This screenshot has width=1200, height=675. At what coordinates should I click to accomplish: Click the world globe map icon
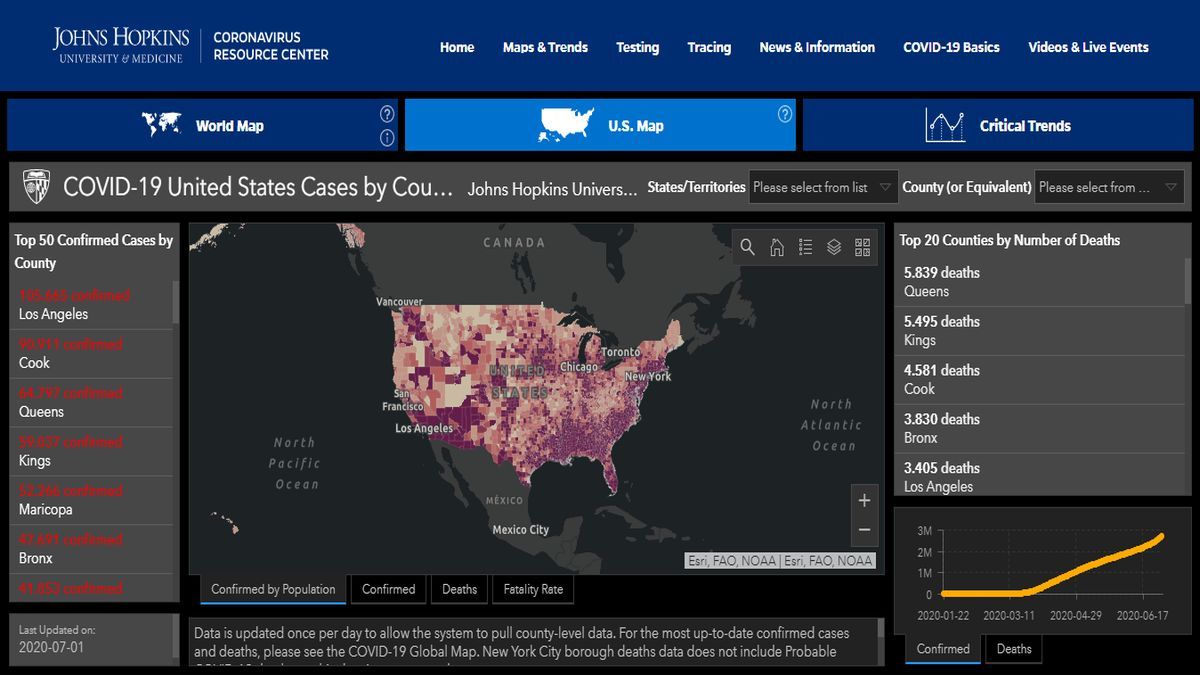point(161,124)
